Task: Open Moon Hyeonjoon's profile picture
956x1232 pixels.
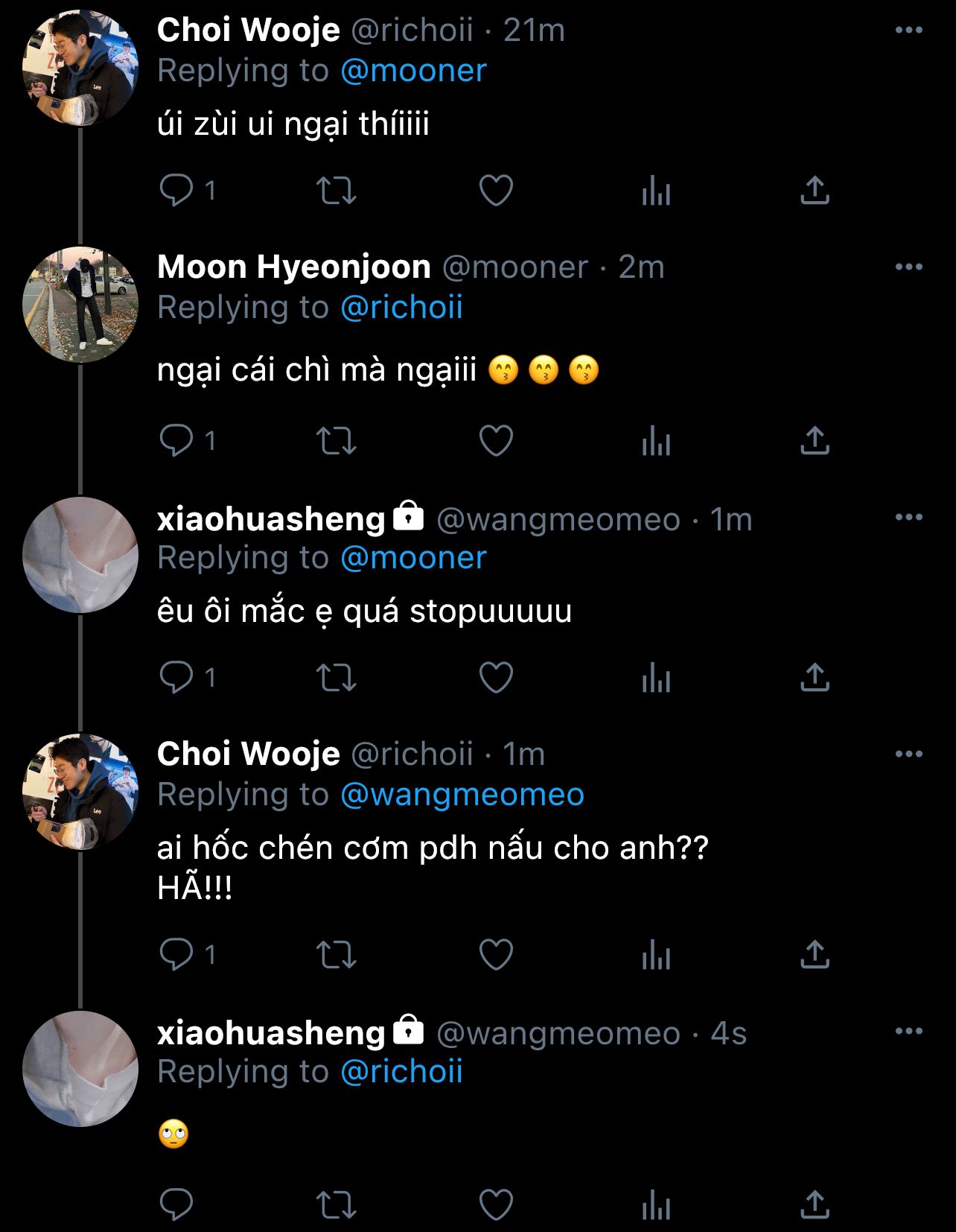Action: click(80, 304)
